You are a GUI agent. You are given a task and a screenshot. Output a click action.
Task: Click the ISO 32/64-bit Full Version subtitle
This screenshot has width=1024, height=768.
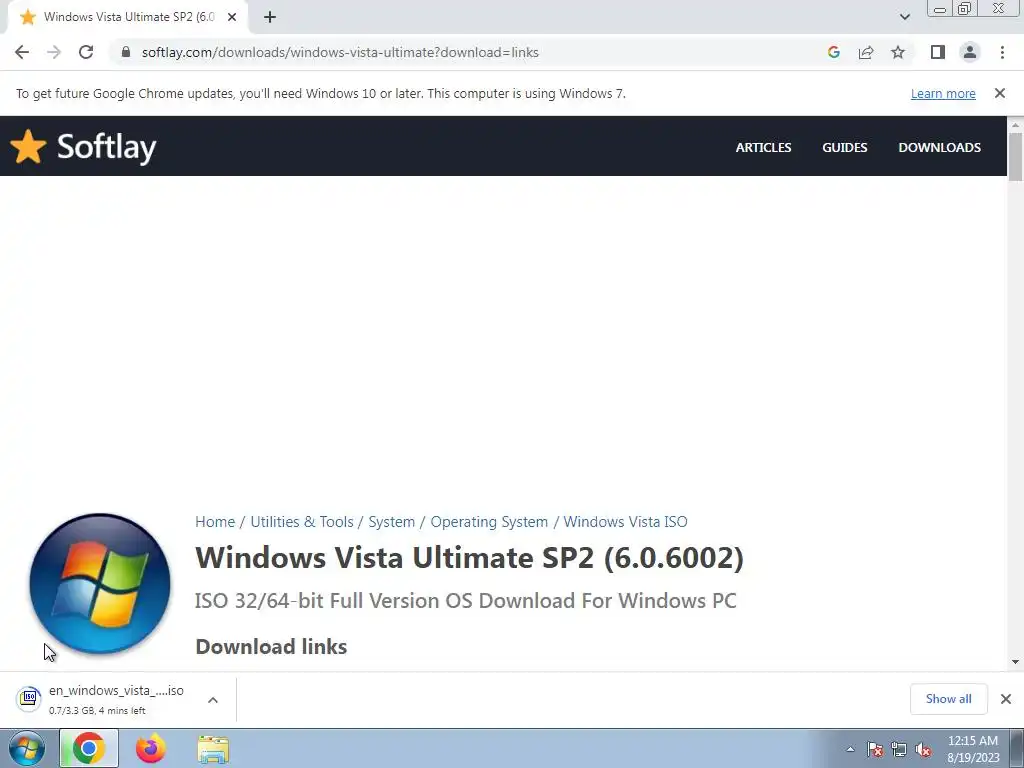point(465,601)
